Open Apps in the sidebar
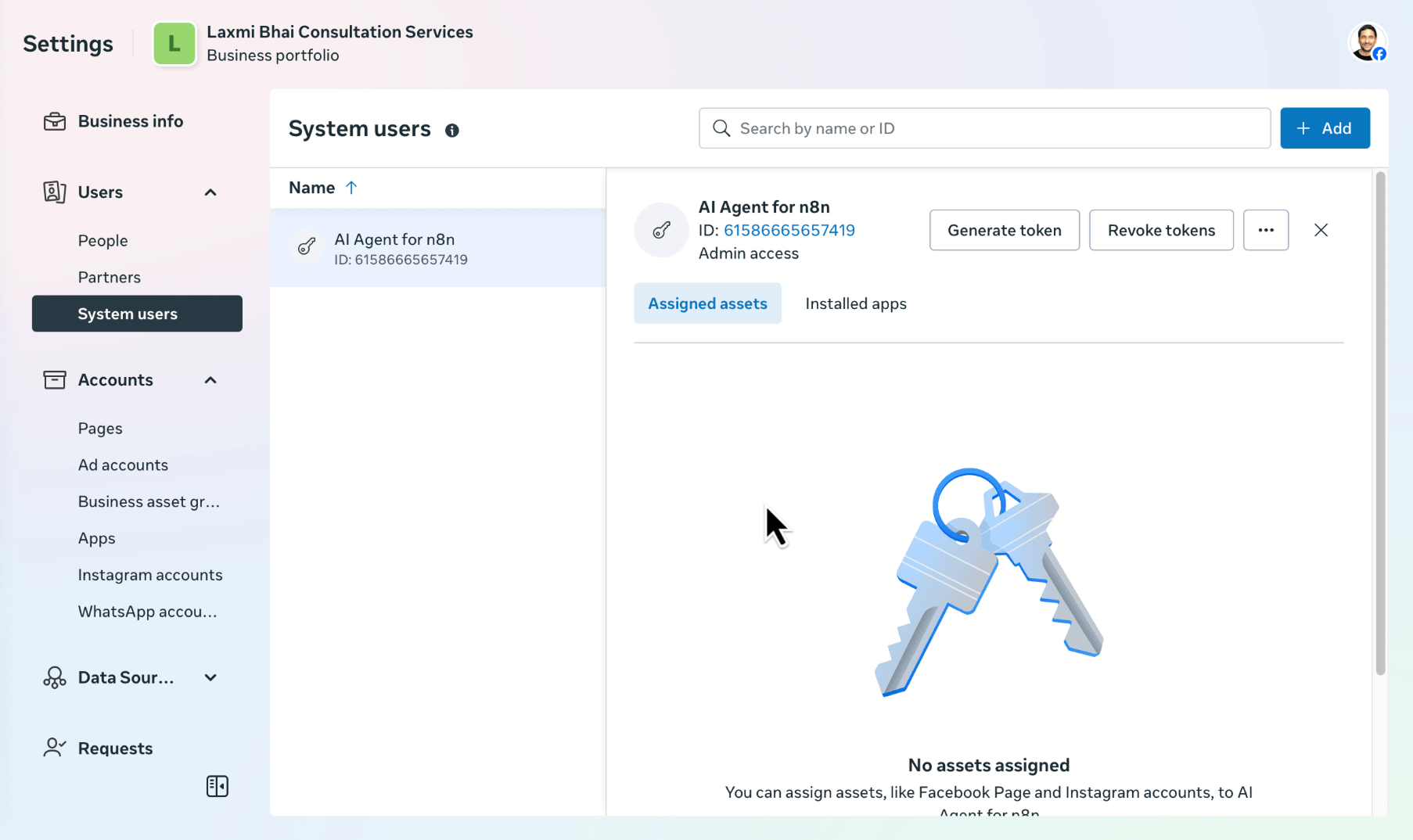This screenshot has height=840, width=1413. pyautogui.click(x=97, y=539)
